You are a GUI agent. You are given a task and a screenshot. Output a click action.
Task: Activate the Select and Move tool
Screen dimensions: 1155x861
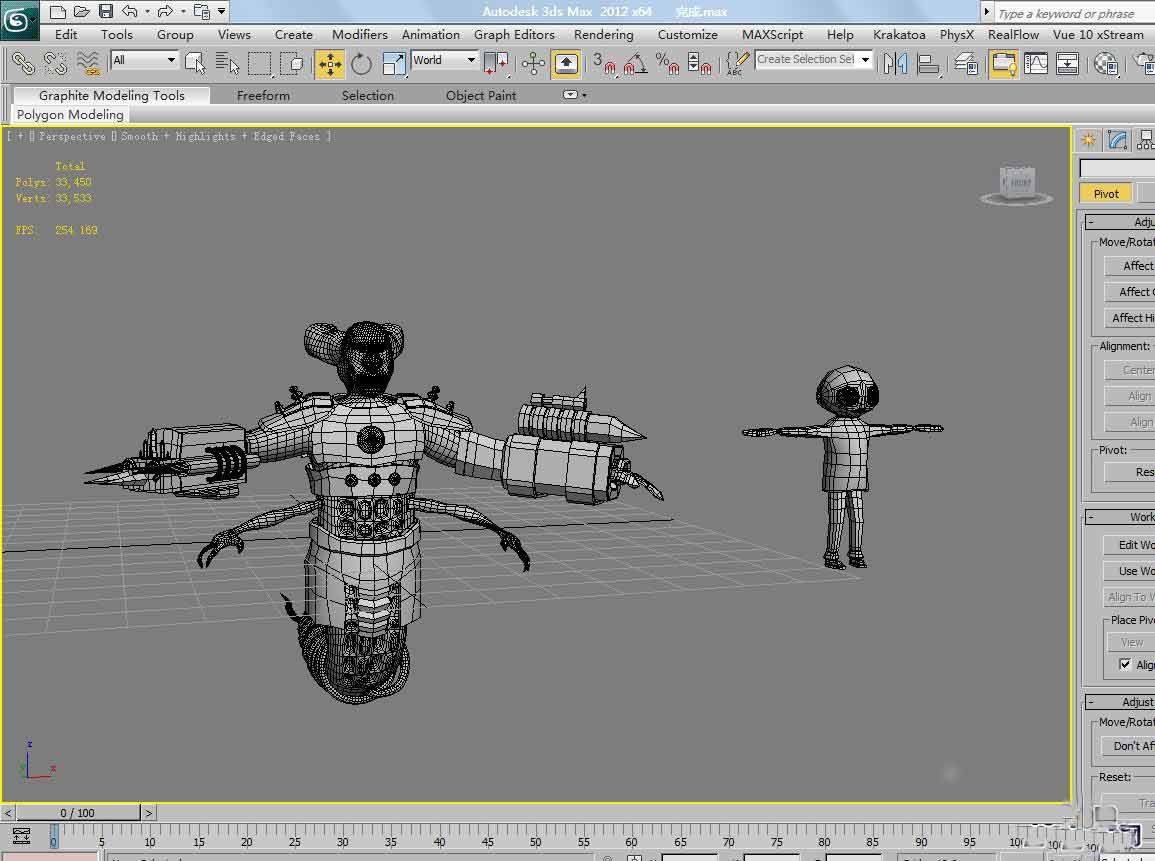[x=329, y=64]
